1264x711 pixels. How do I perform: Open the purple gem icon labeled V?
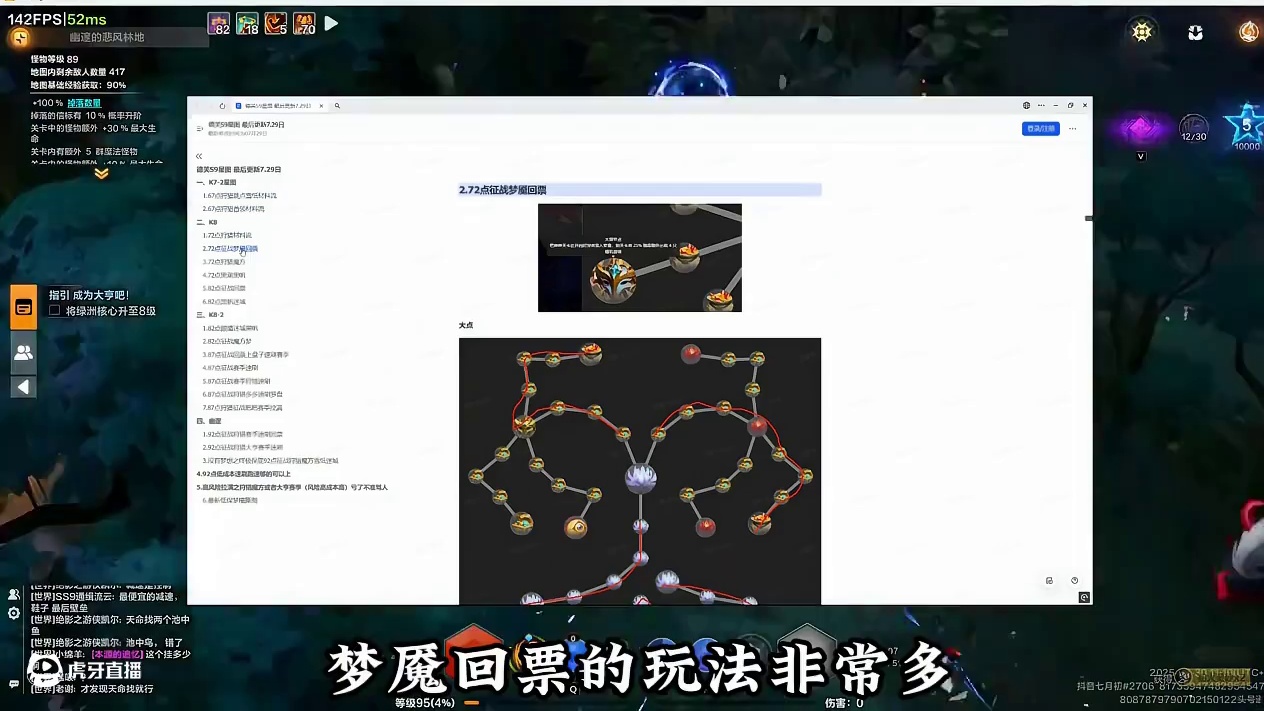[1139, 130]
